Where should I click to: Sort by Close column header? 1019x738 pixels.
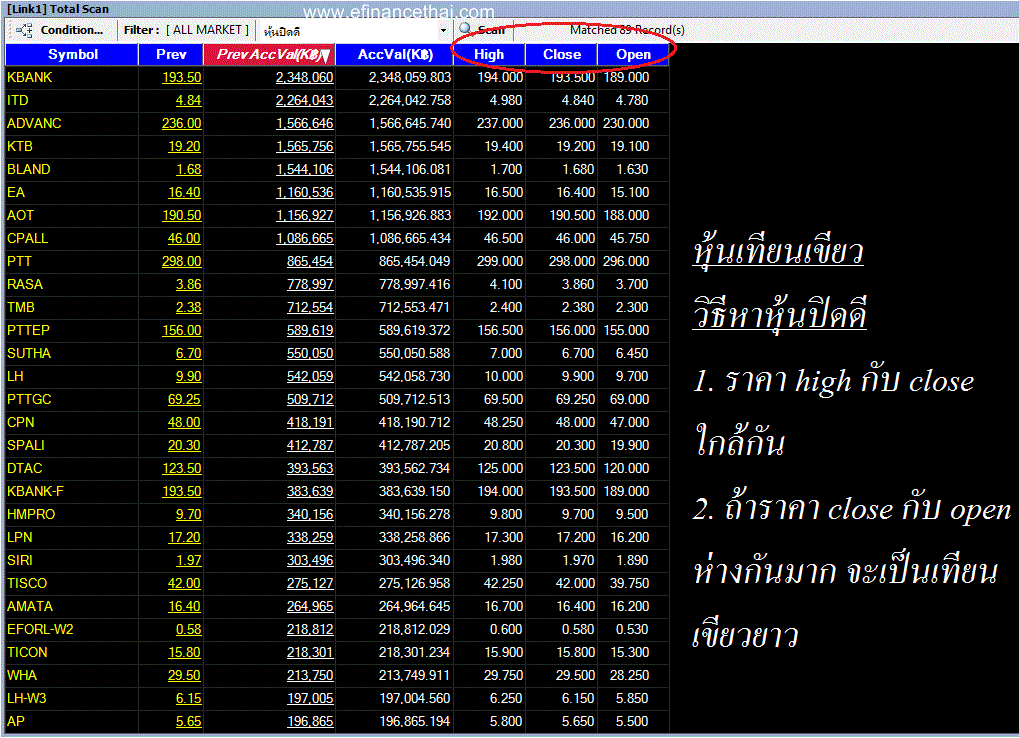[561, 55]
